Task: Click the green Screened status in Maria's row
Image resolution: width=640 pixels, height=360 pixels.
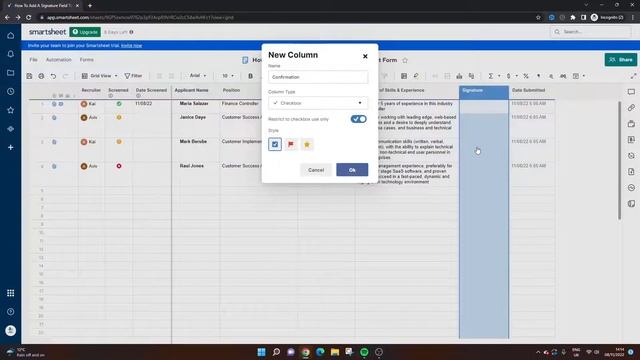Action: 119,104
